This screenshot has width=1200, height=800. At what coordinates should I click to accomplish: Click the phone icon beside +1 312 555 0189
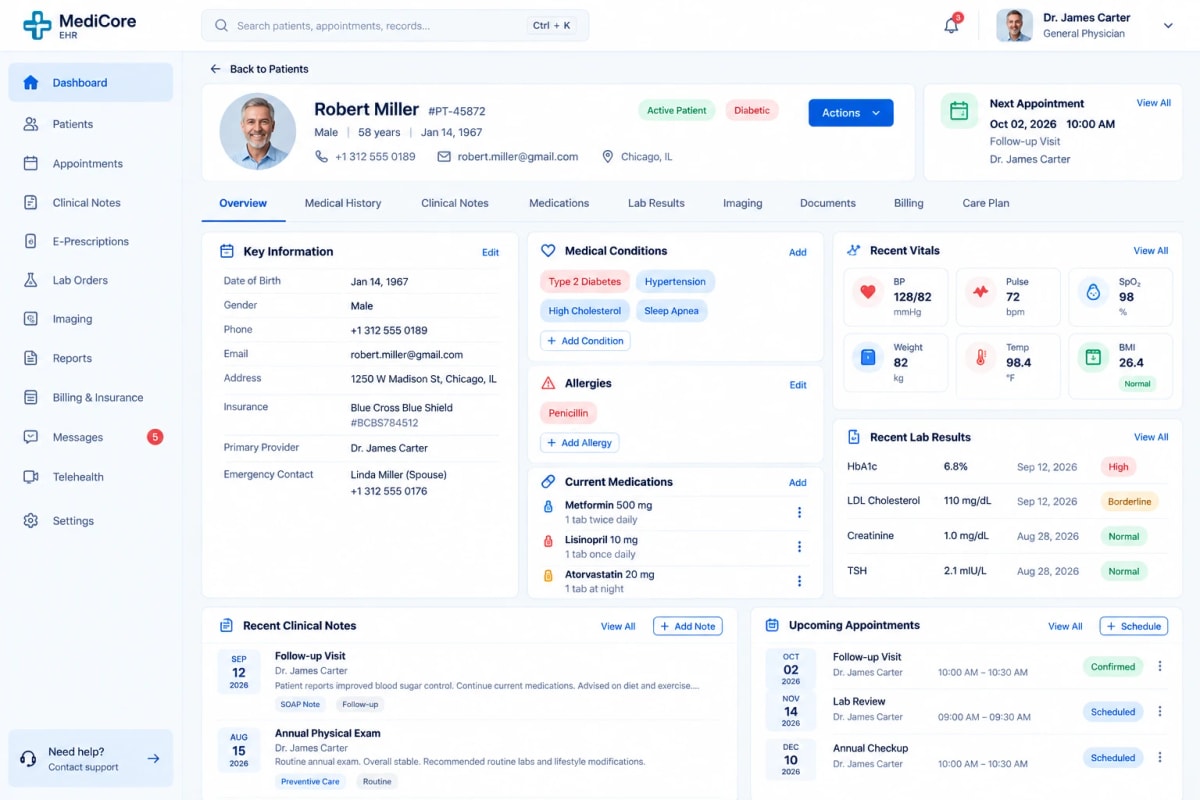[321, 157]
